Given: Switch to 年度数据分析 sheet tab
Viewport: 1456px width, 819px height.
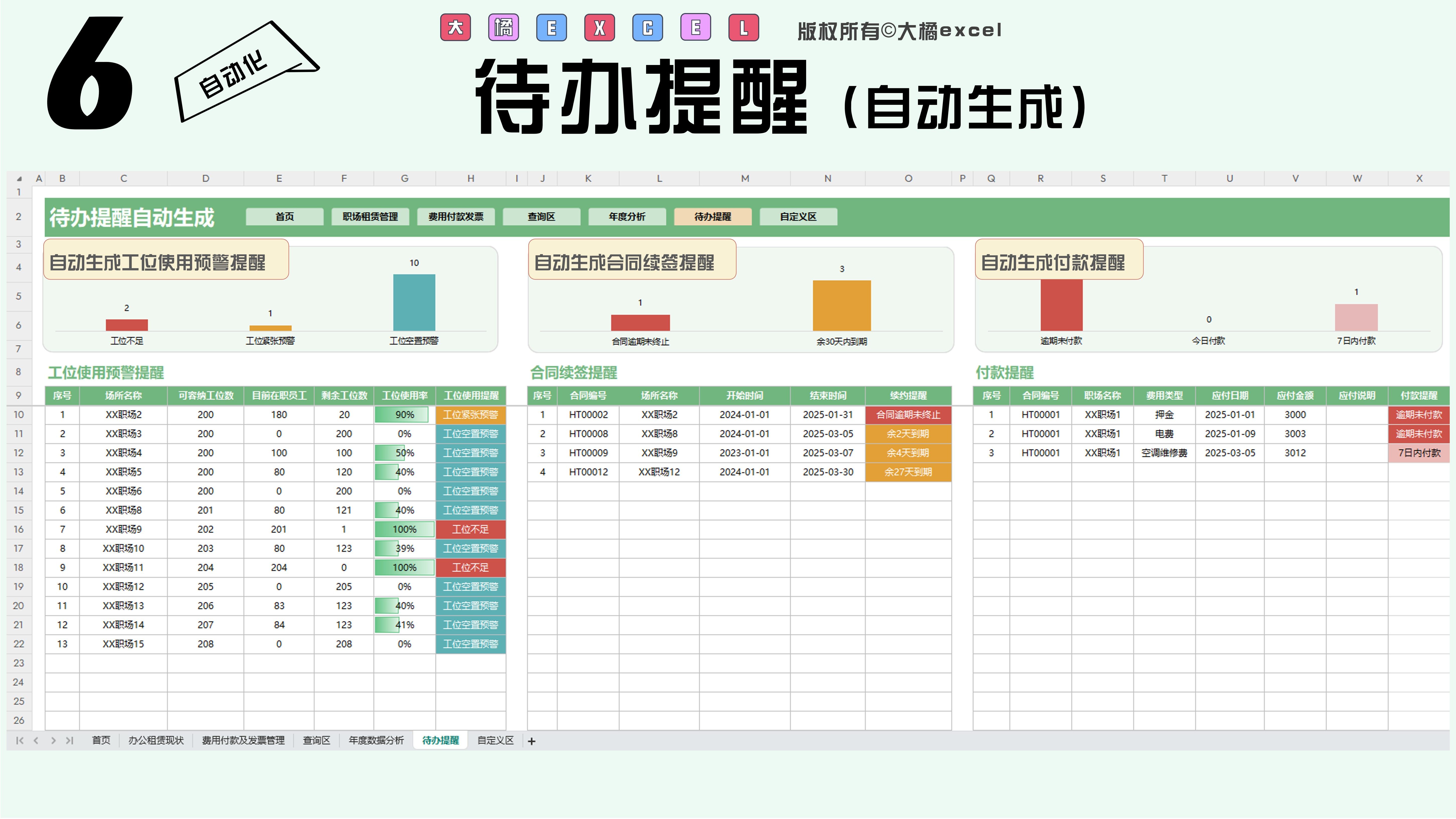Looking at the screenshot, I should [376, 740].
